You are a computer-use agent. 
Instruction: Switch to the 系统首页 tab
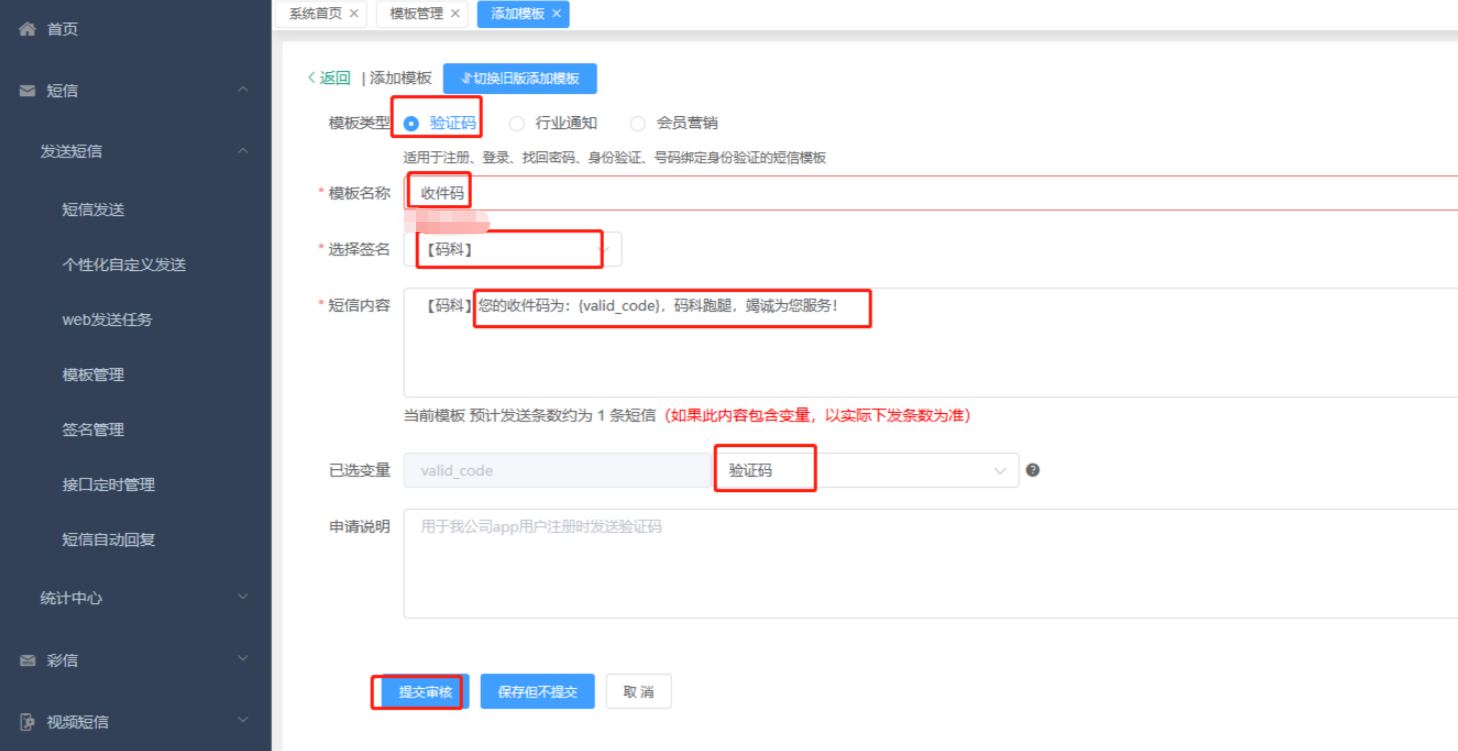pyautogui.click(x=315, y=13)
